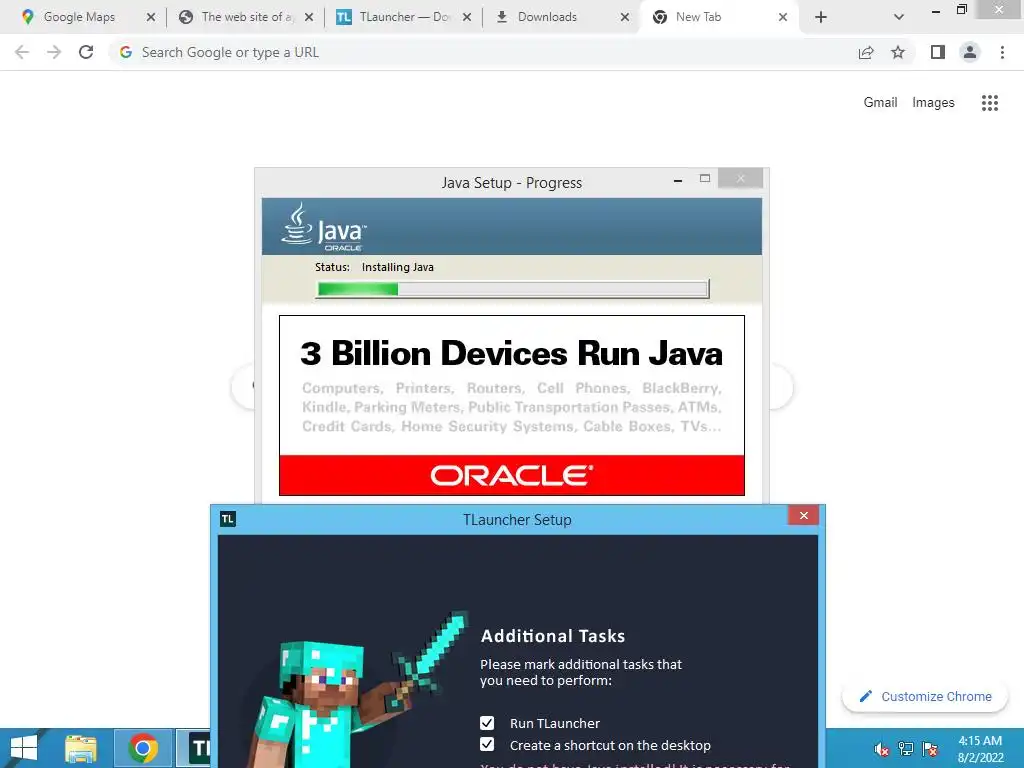Go forward in Chrome
The width and height of the screenshot is (1024, 768).
(x=54, y=52)
